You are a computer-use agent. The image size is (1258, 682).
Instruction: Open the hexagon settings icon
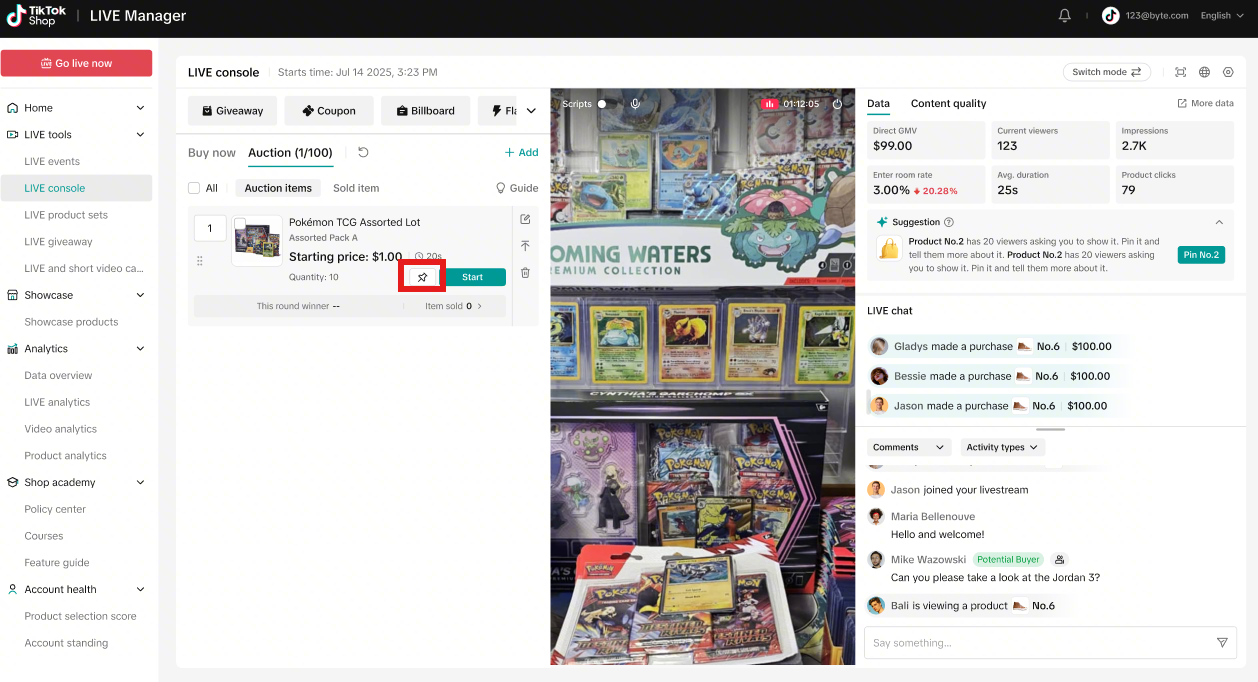point(1228,72)
